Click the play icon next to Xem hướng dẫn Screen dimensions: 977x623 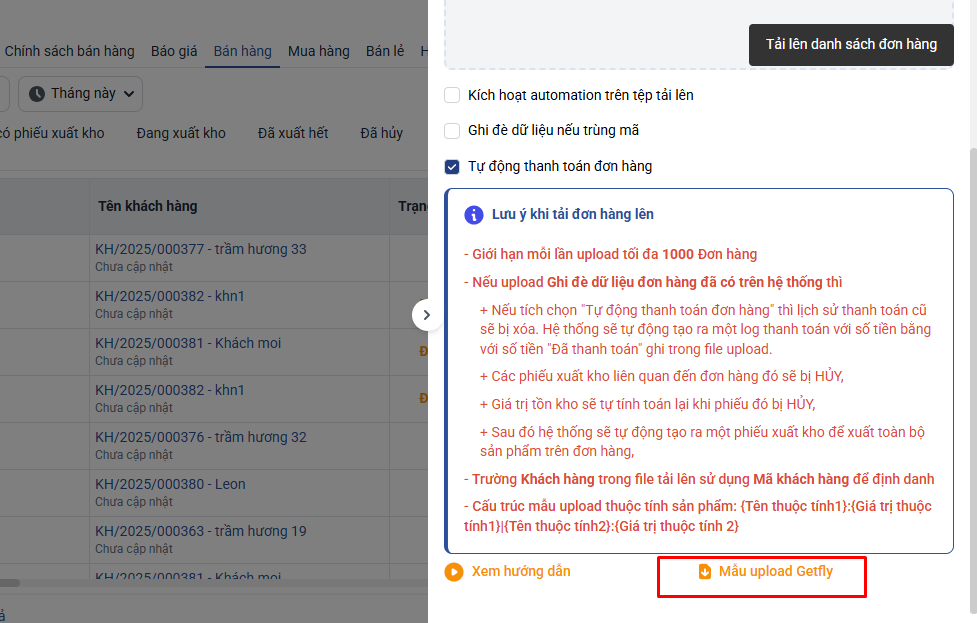coord(454,572)
